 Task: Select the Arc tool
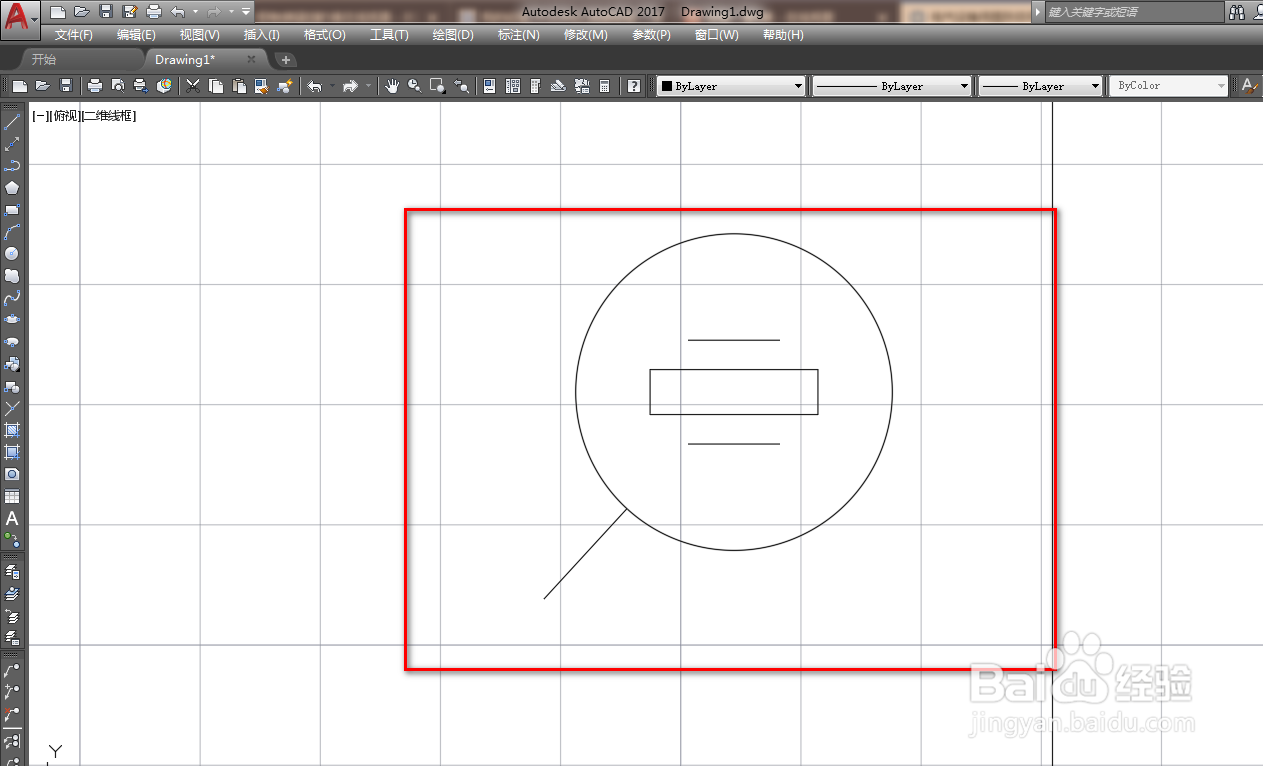pos(12,232)
